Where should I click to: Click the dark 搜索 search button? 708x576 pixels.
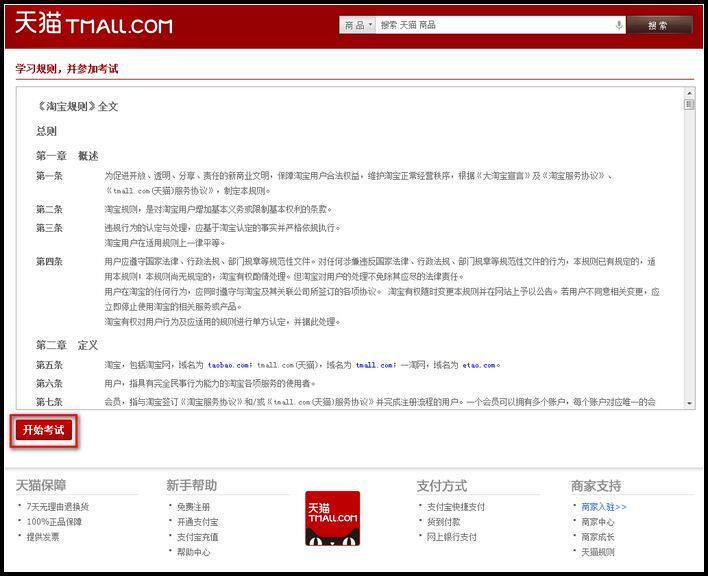[x=660, y=25]
